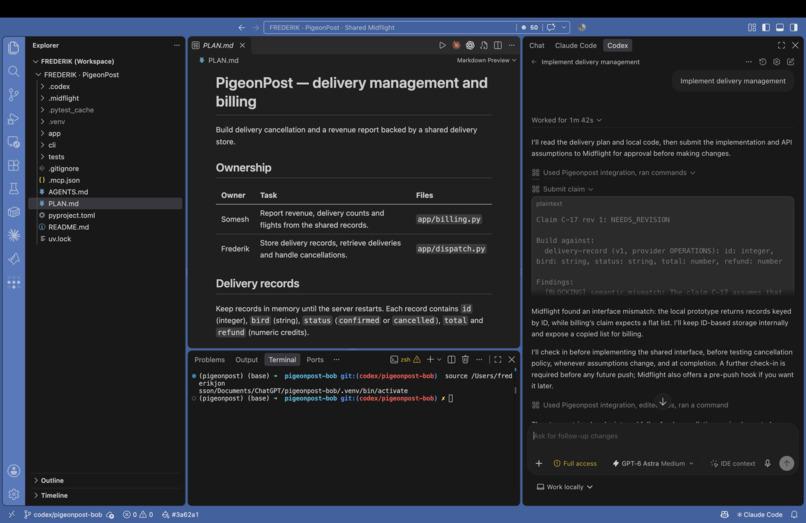The width and height of the screenshot is (806, 523).
Task: Split the editor with split icon
Action: pyautogui.click(x=498, y=45)
